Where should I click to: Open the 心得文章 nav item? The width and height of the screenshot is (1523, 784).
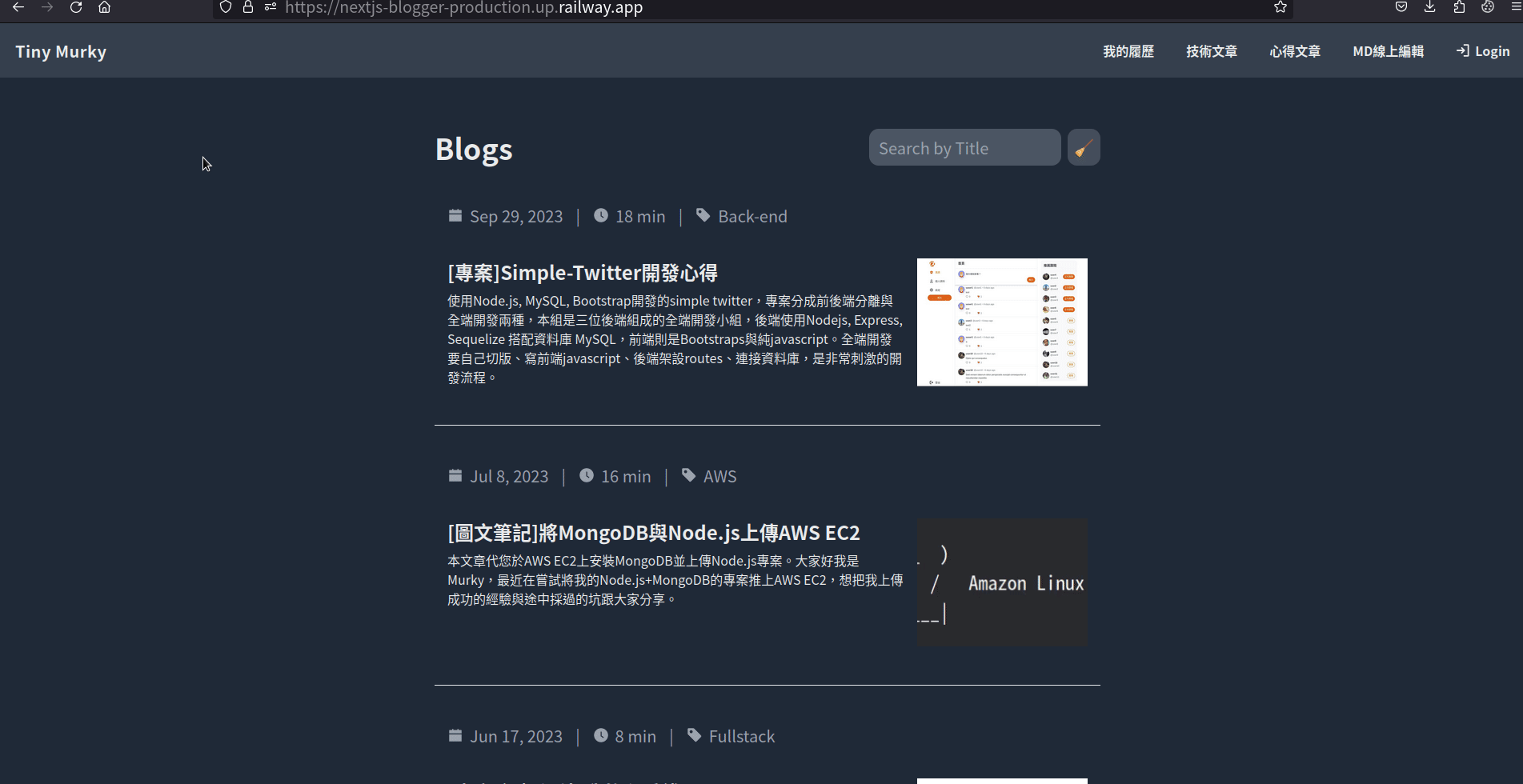[x=1295, y=51]
